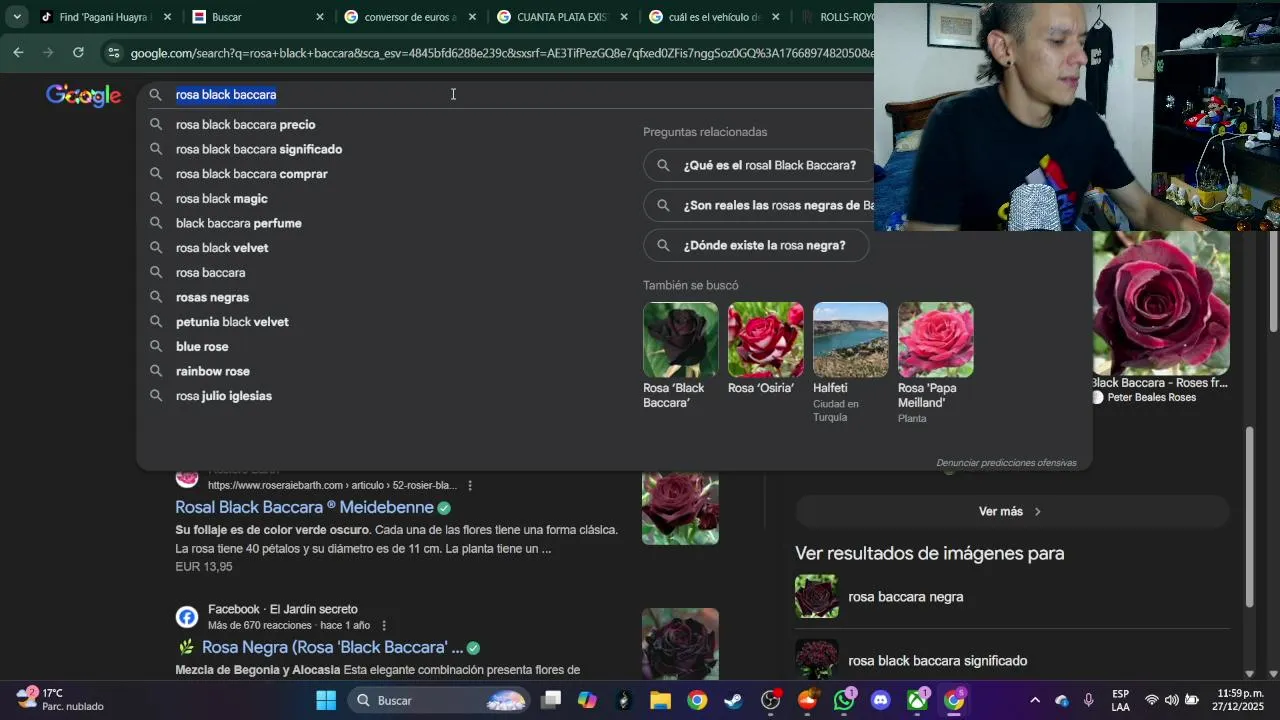Close the 'Buscar' browser tab

pos(320,17)
